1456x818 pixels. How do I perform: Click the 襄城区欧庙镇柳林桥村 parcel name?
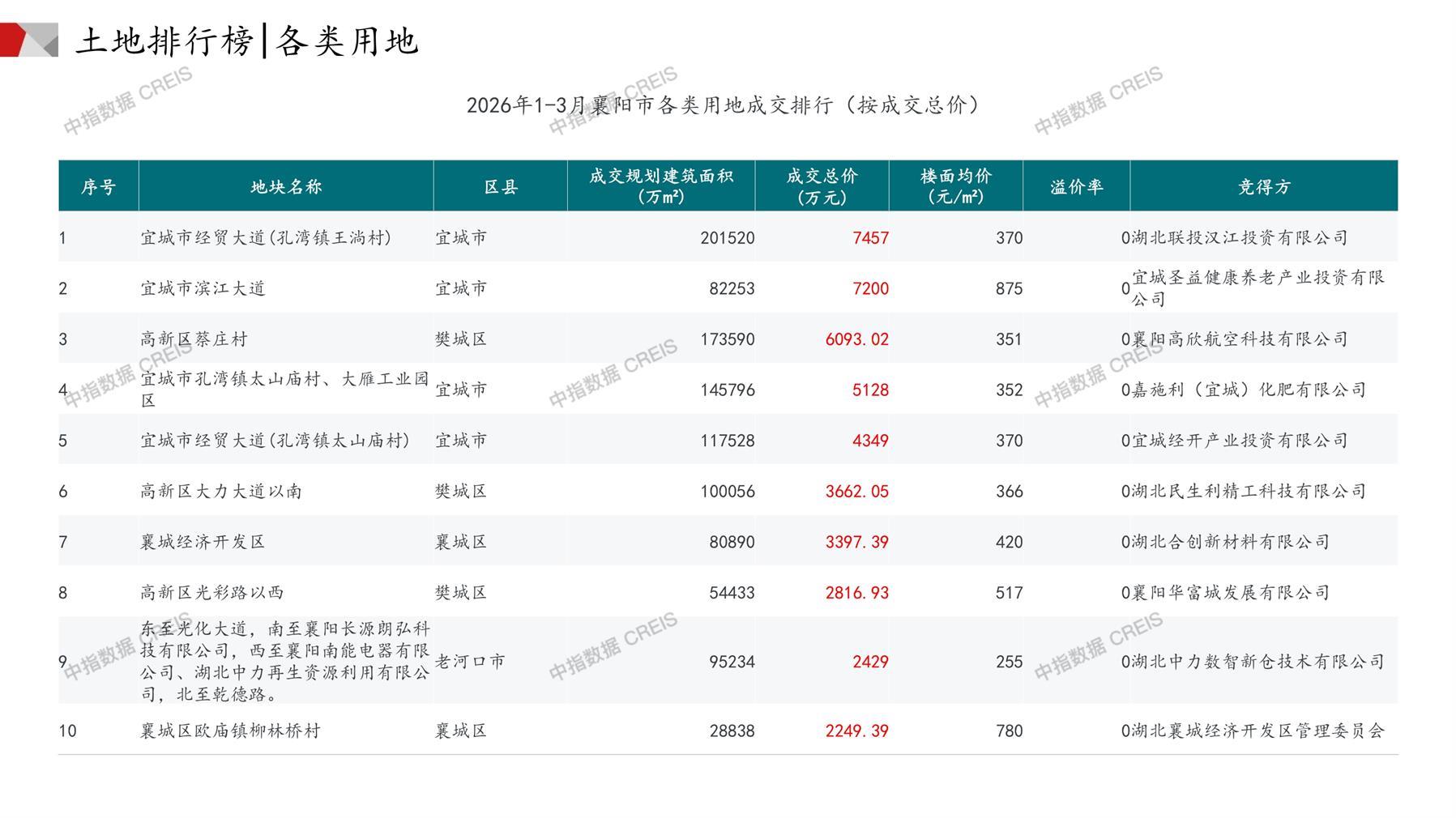coord(230,731)
